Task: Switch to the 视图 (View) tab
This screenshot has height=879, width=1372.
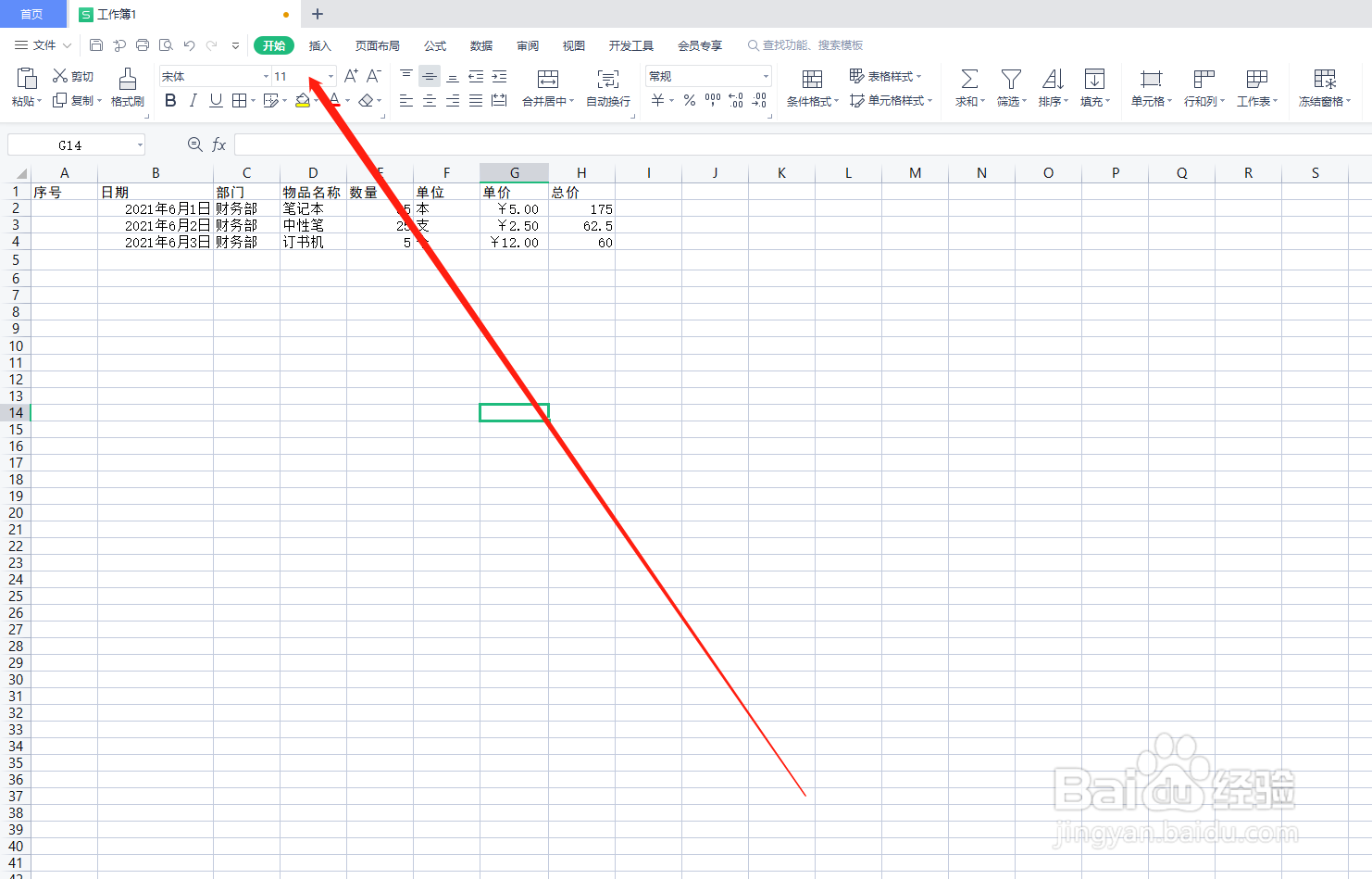Action: click(574, 45)
